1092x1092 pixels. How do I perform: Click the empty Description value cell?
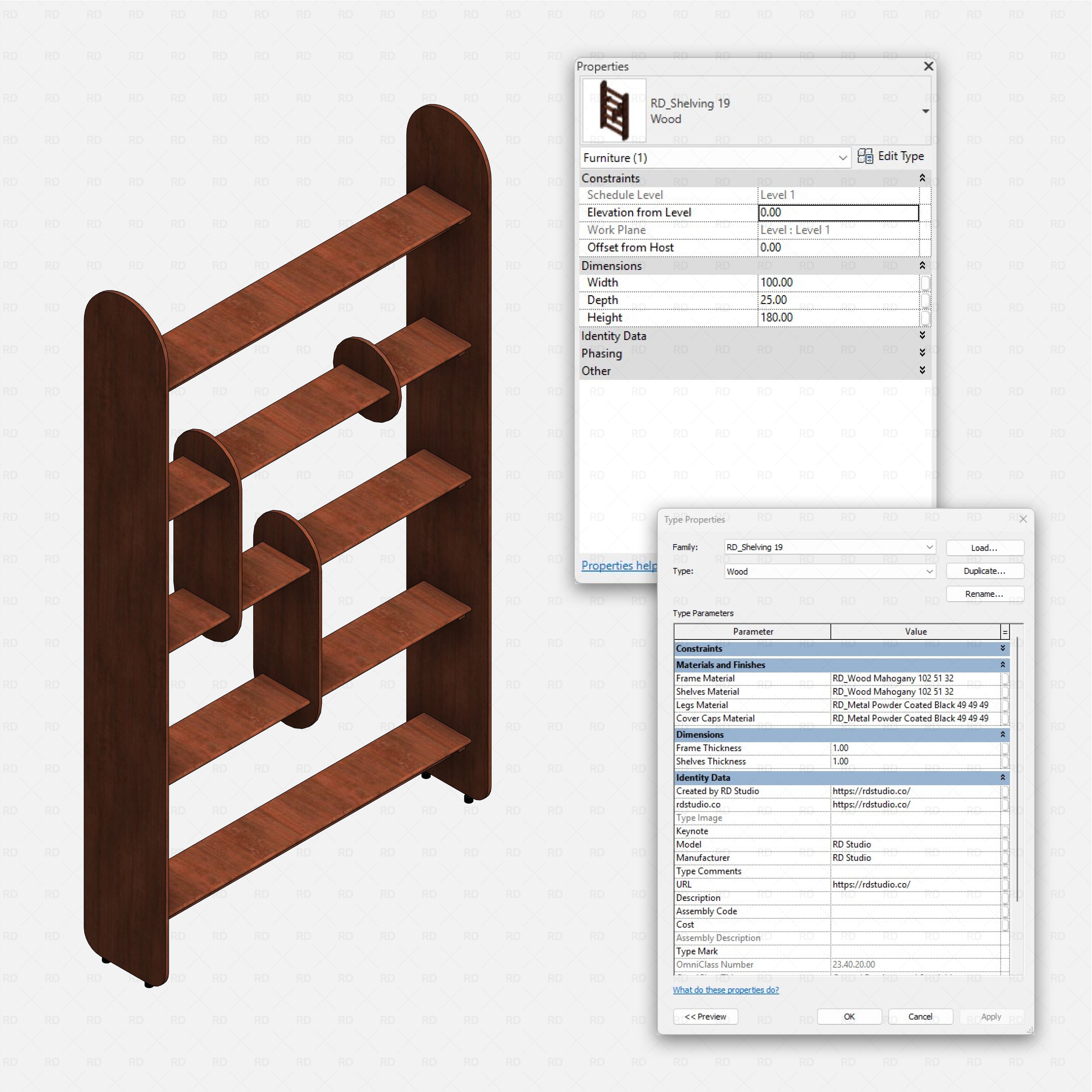(x=915, y=898)
